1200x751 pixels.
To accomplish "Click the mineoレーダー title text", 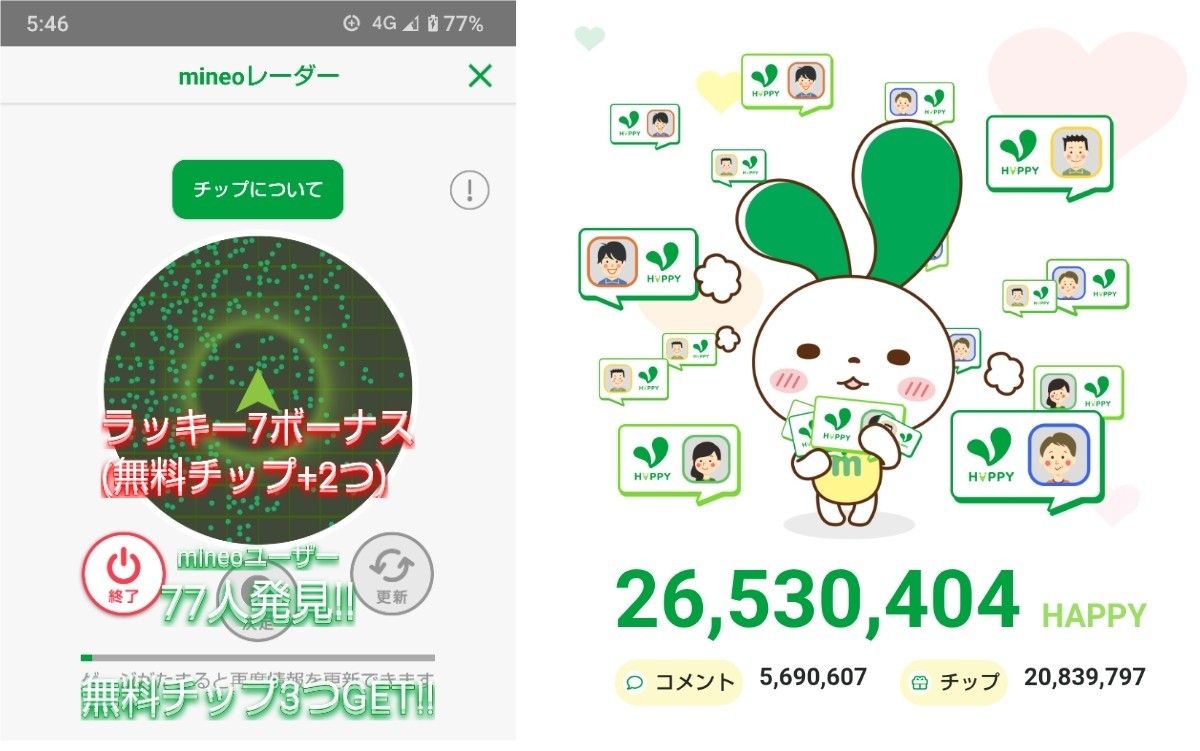I will pyautogui.click(x=259, y=76).
